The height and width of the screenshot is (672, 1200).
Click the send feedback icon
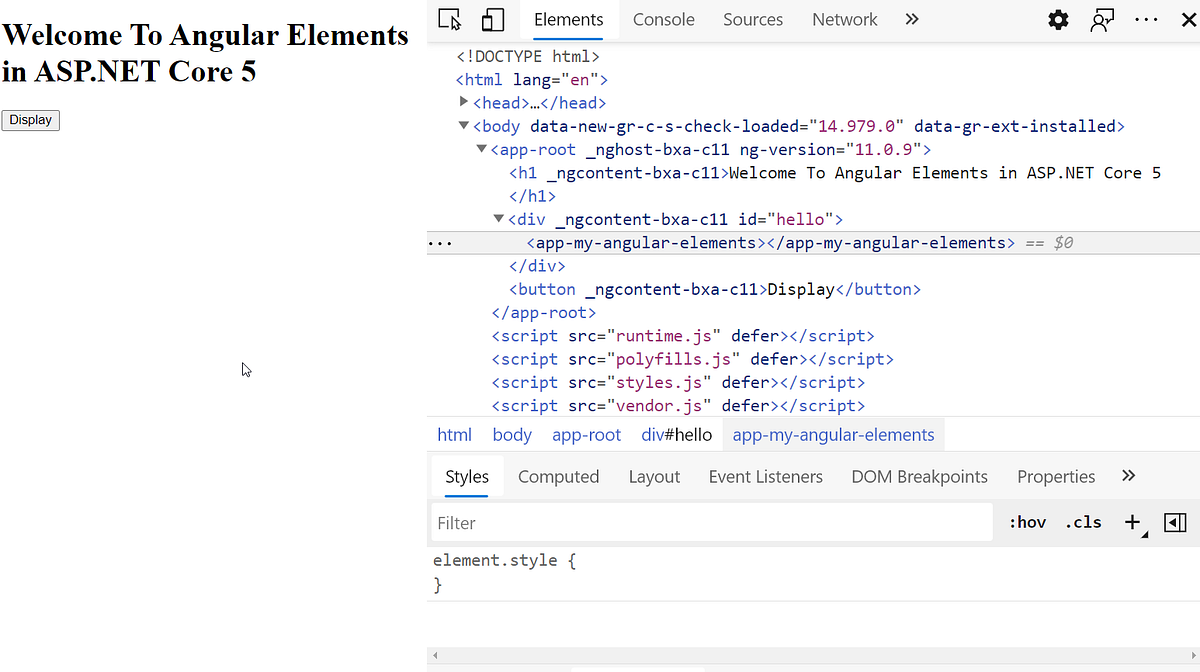1102,19
